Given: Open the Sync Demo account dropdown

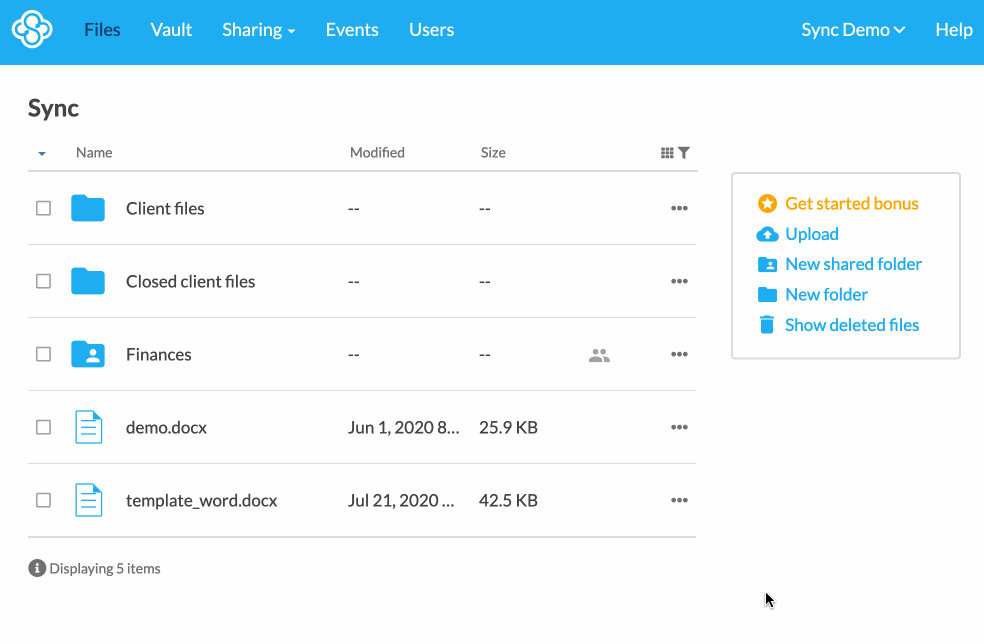Looking at the screenshot, I should [852, 30].
